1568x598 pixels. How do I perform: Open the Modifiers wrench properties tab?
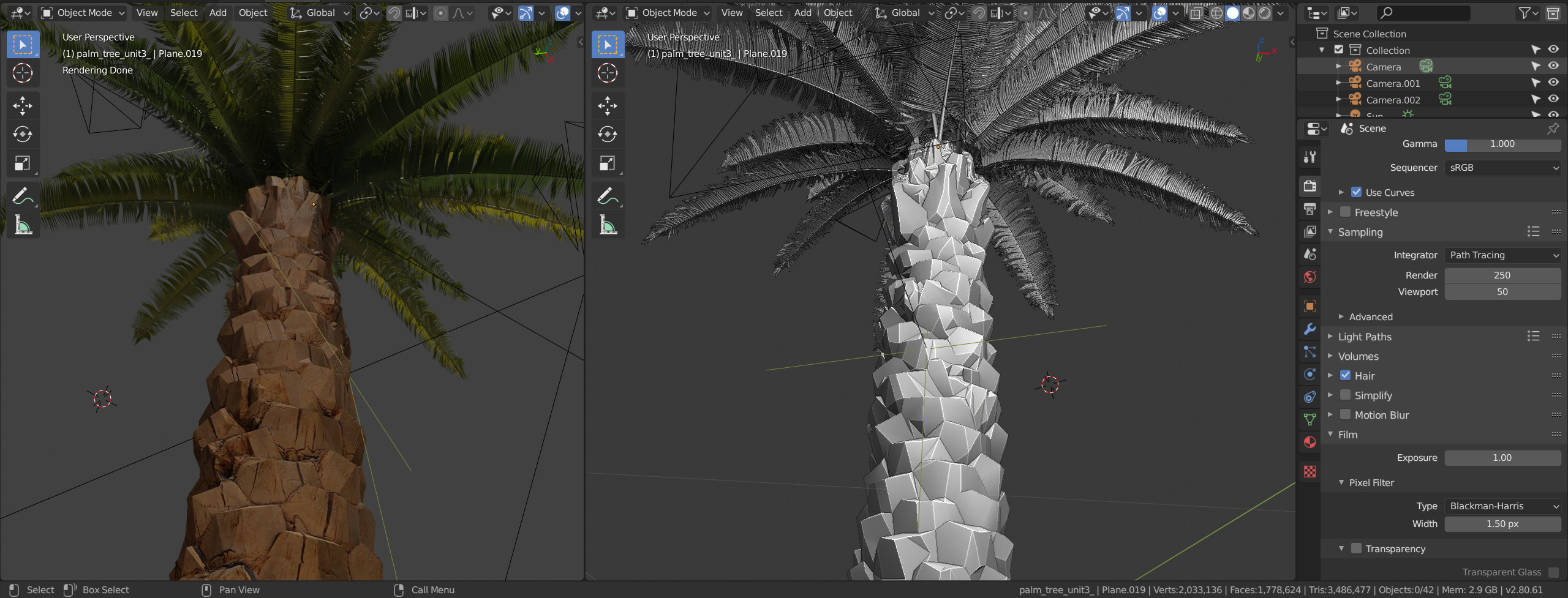click(1310, 329)
